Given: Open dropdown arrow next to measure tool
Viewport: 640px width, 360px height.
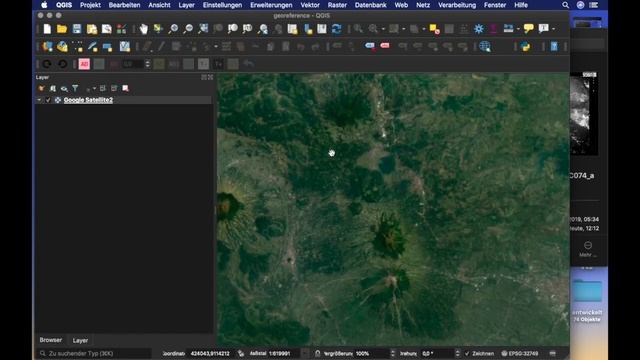Looking at the screenshot, I should pos(518,29).
